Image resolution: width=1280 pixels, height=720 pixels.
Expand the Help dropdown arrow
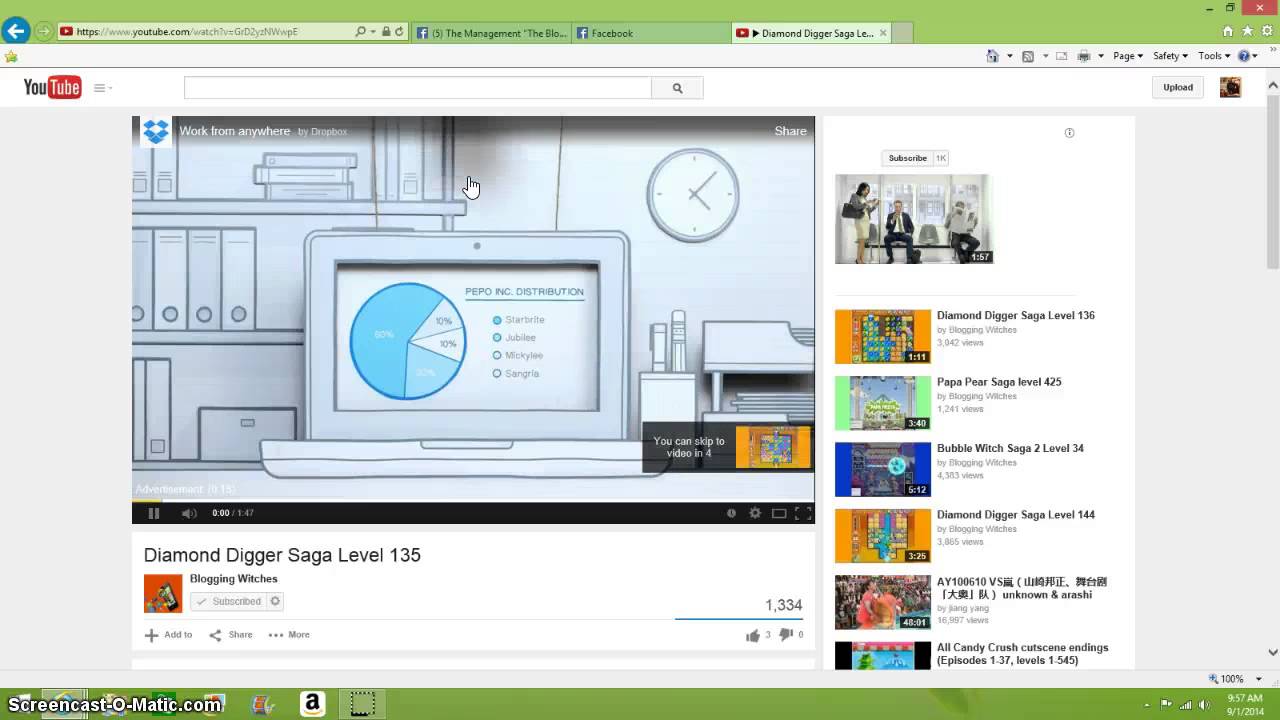click(1256, 56)
